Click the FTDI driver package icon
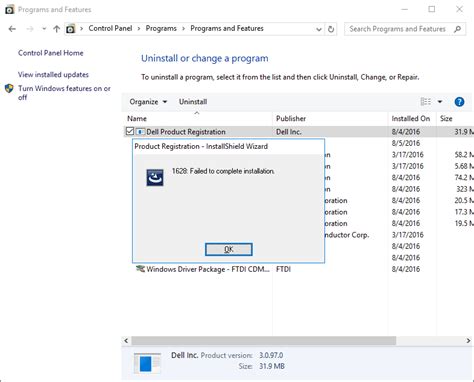 coord(140,269)
